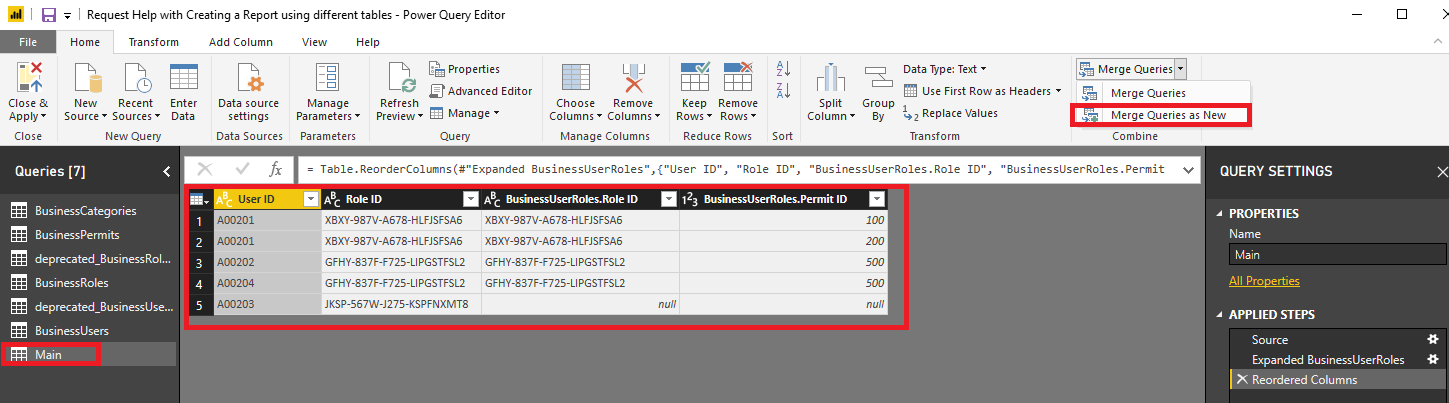Change the User ID column type icon
Image resolution: width=1449 pixels, height=403 pixels.
[225, 199]
